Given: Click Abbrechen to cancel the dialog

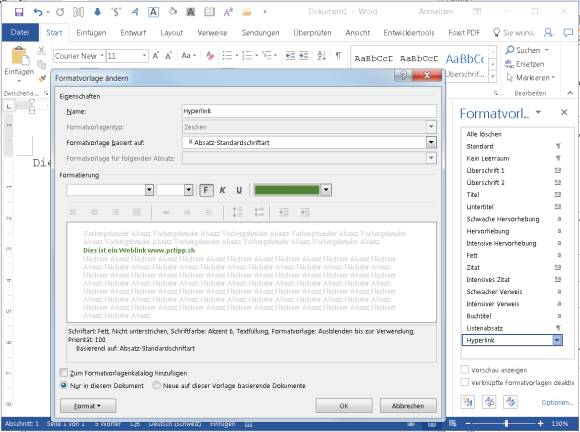Looking at the screenshot, I should click(x=408, y=406).
